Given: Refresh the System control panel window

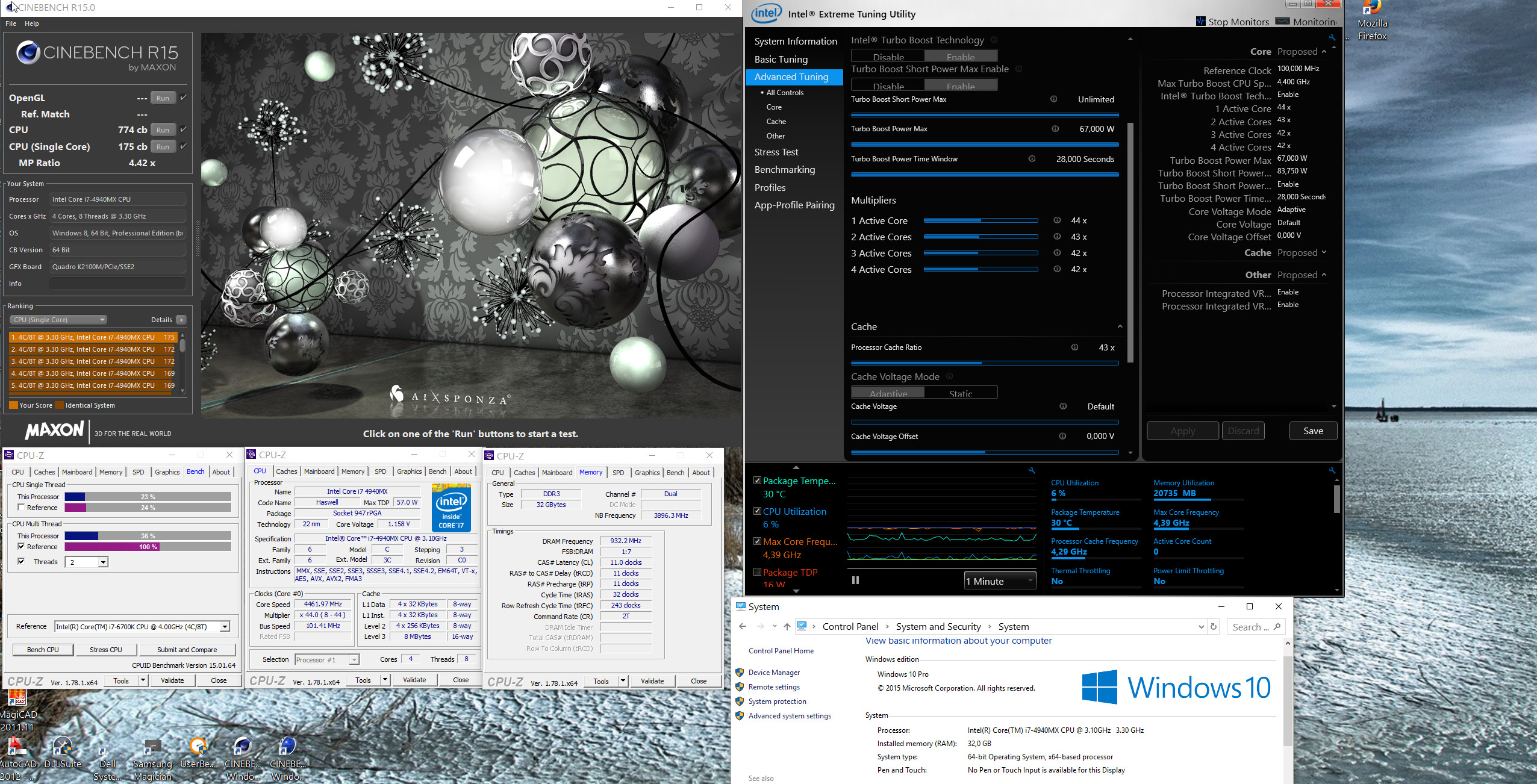Looking at the screenshot, I should click(1214, 626).
